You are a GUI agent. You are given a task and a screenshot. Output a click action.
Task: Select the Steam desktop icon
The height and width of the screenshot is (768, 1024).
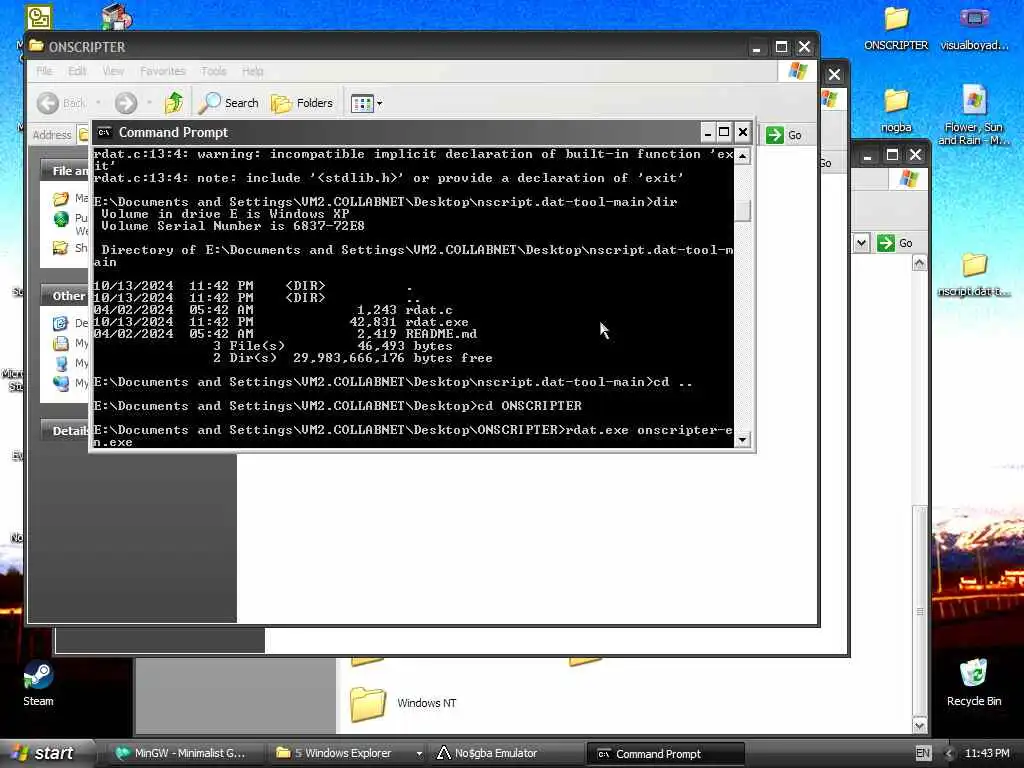(38, 684)
